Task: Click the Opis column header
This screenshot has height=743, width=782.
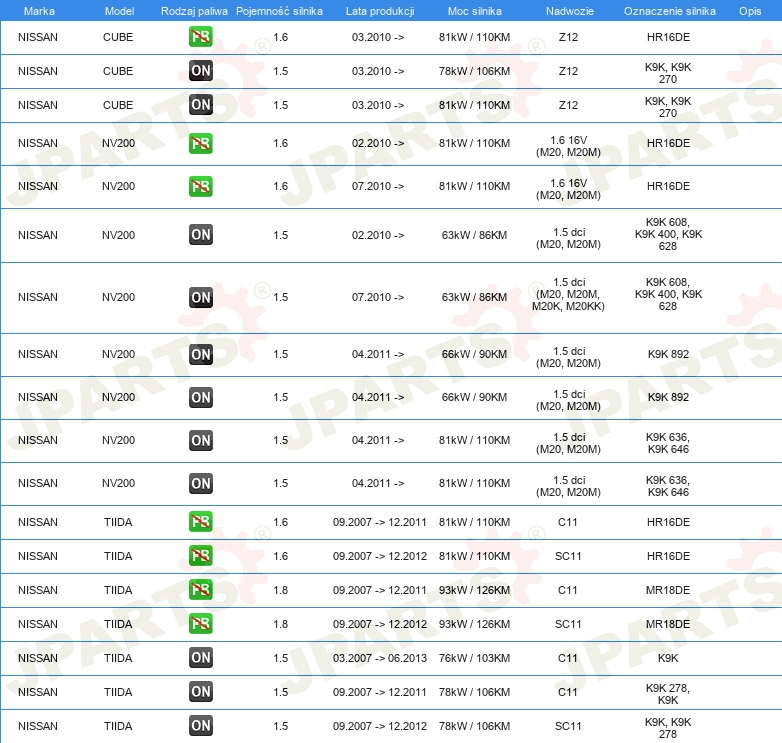Action: point(750,11)
